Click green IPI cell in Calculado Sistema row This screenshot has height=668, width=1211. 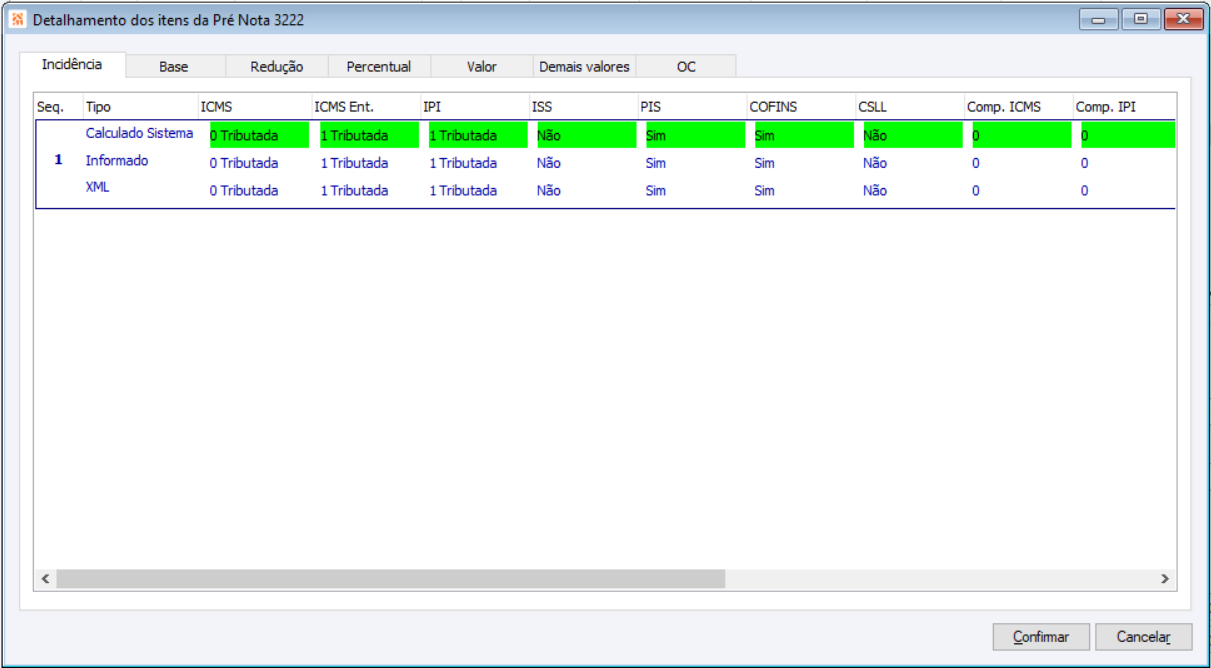tap(477, 135)
